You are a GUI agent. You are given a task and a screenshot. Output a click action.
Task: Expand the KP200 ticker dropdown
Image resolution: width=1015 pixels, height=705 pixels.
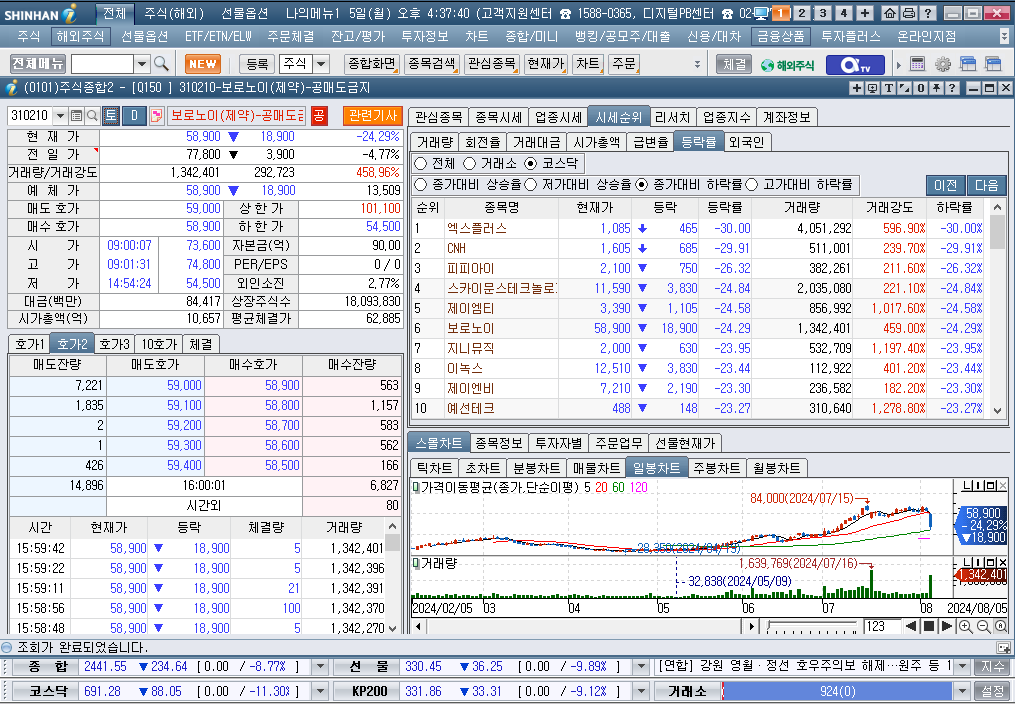641,691
